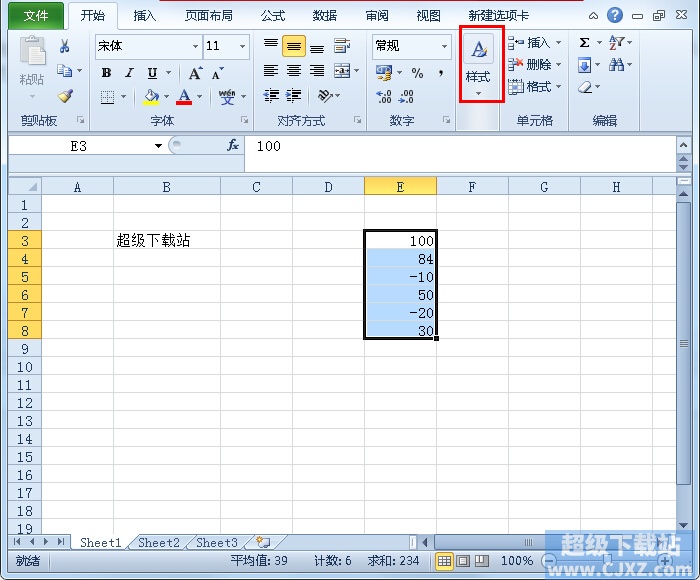Open number group dialog launcher
Image resolution: width=700 pixels, height=580 pixels.
(446, 120)
